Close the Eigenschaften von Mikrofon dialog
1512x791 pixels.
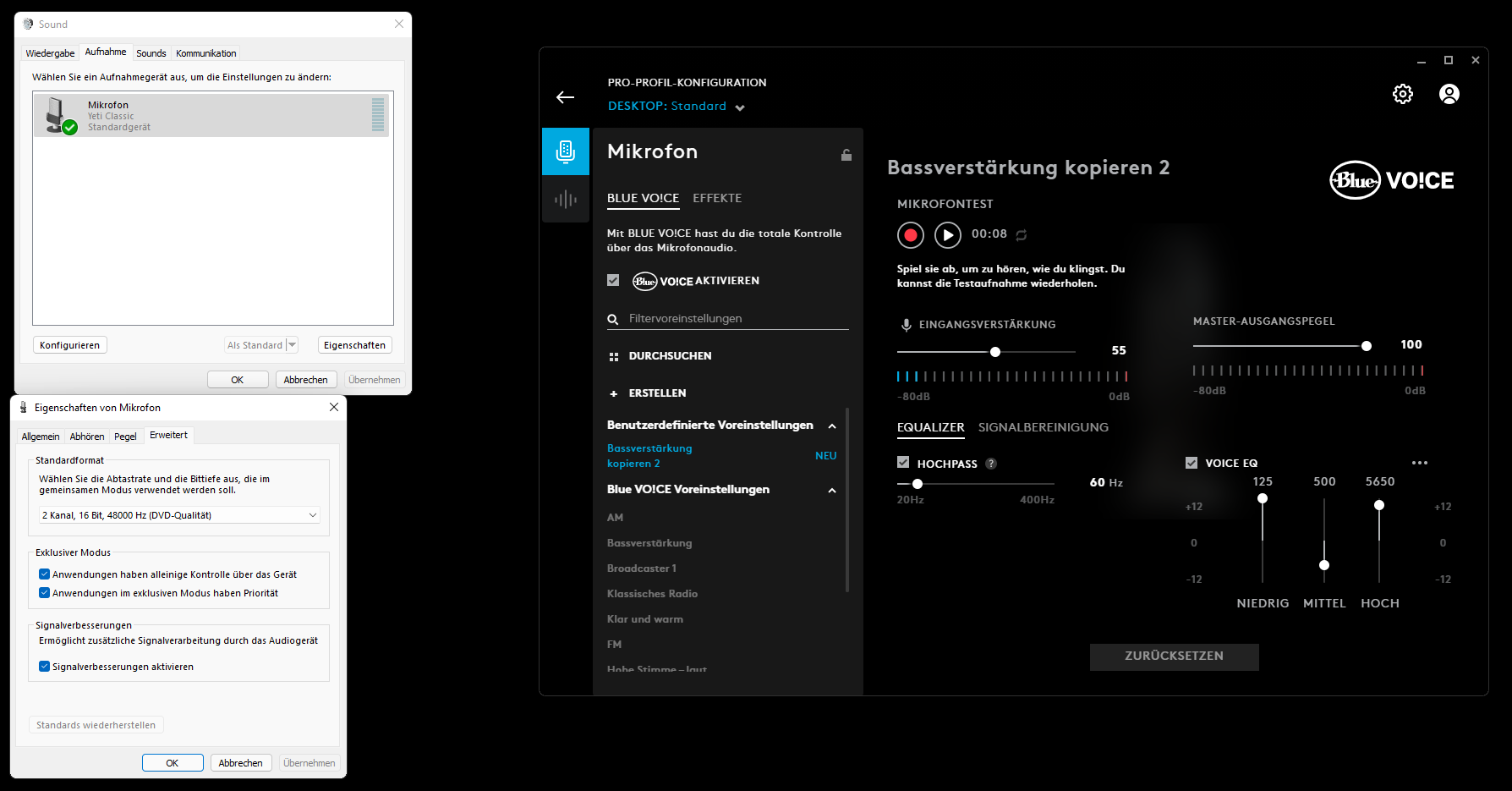tap(334, 407)
